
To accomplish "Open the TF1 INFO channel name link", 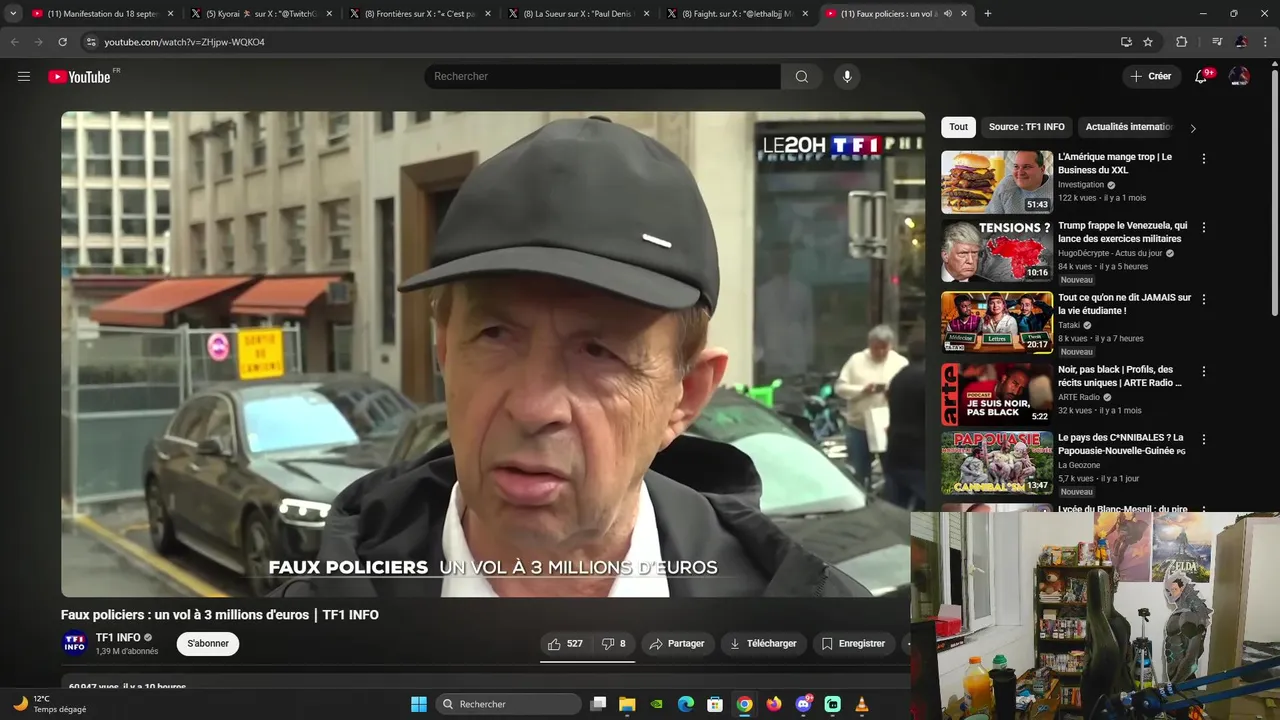I will point(118,638).
